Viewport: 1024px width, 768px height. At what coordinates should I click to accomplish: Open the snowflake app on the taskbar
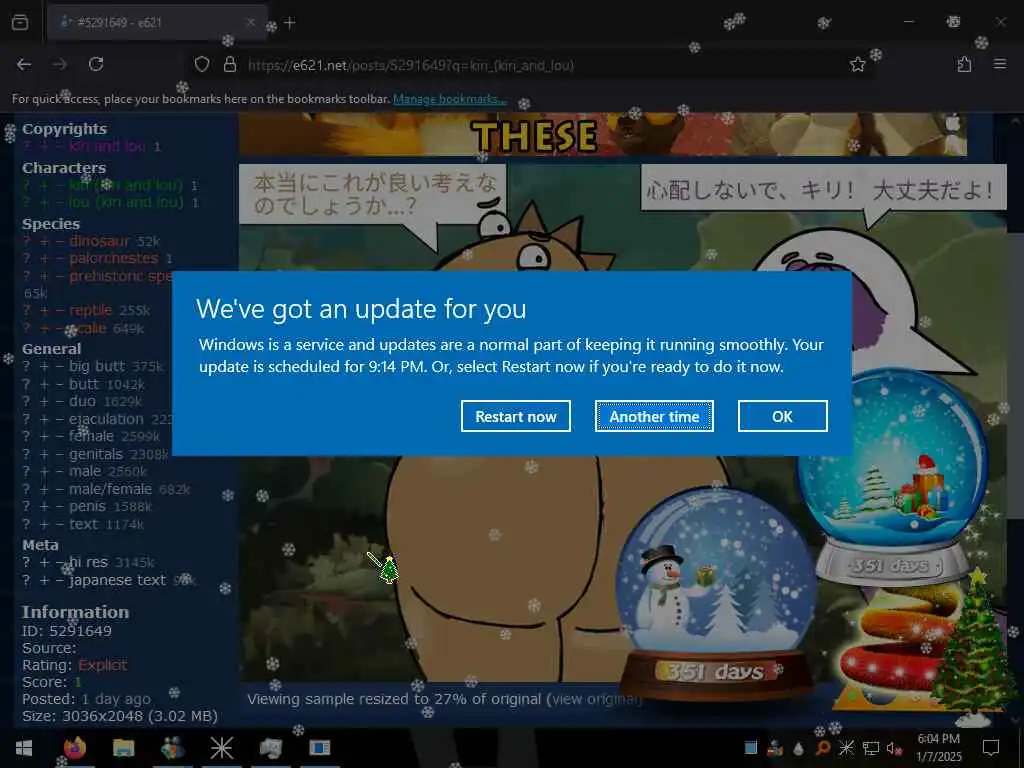(x=221, y=748)
